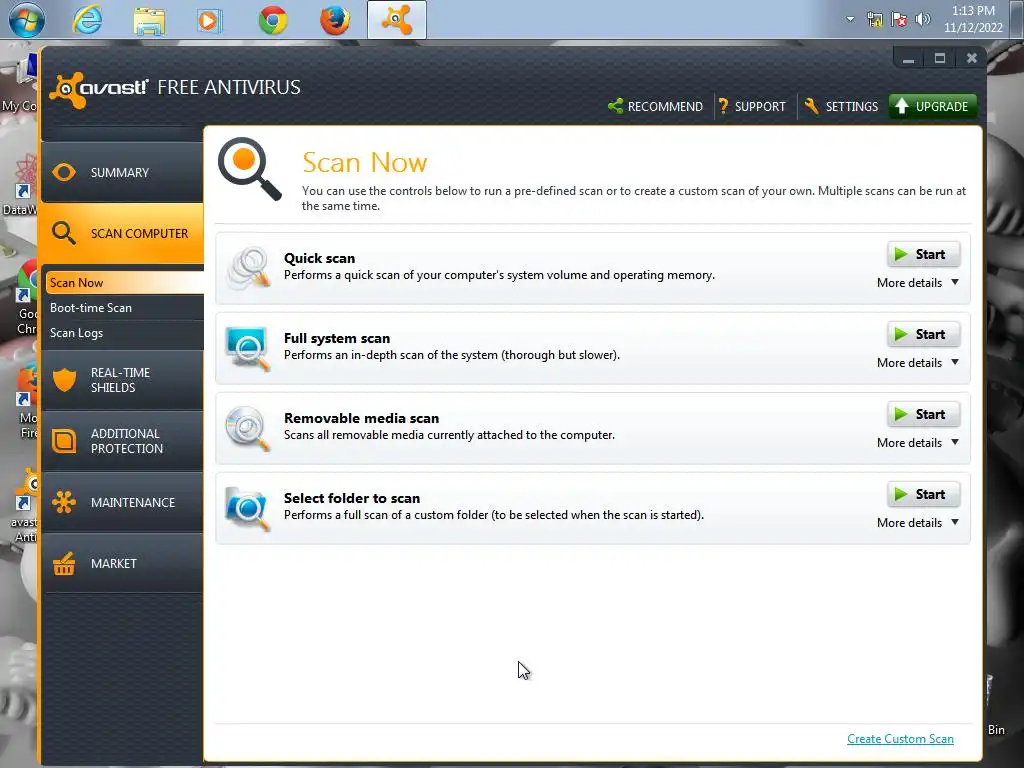1024x768 pixels.
Task: Launch Internet Explorer from the taskbar
Action: click(x=88, y=20)
